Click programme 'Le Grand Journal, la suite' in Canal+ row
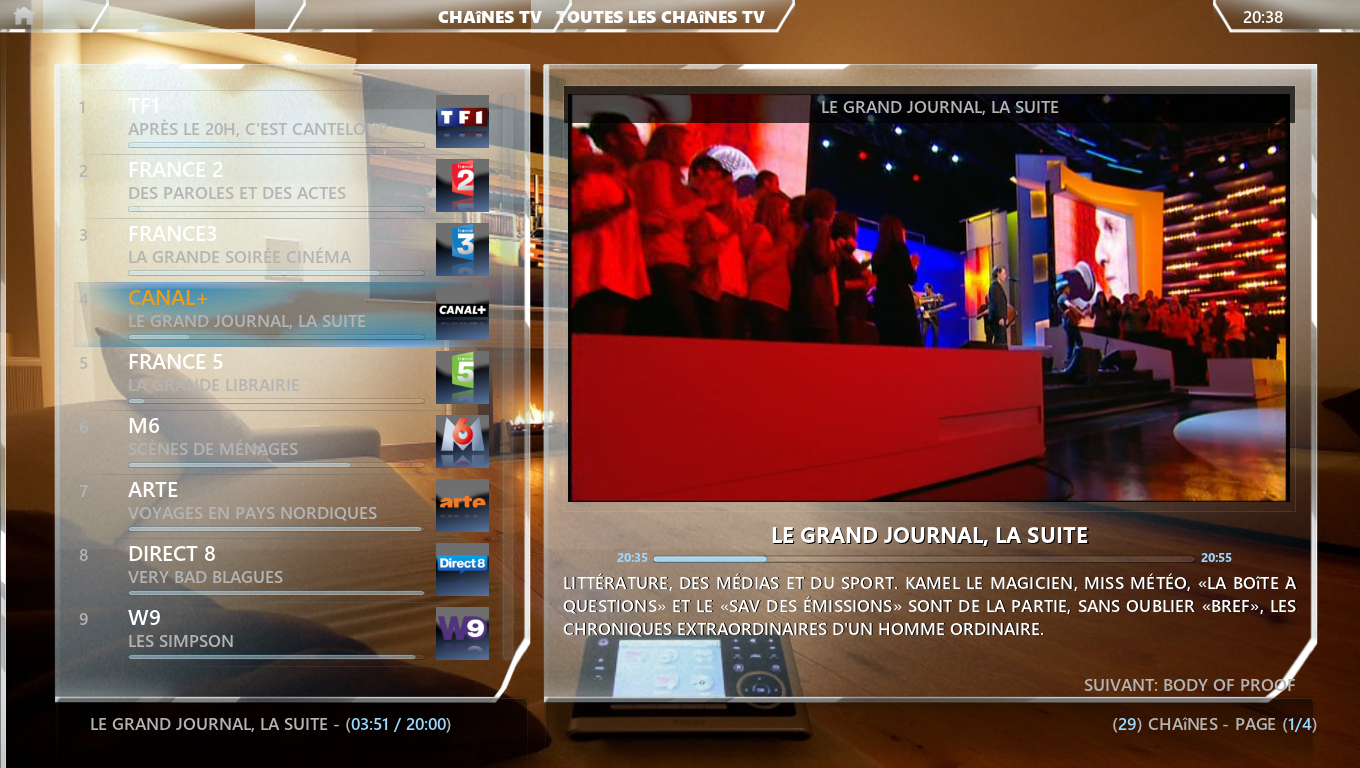This screenshot has height=768, width=1360. pyautogui.click(x=247, y=321)
